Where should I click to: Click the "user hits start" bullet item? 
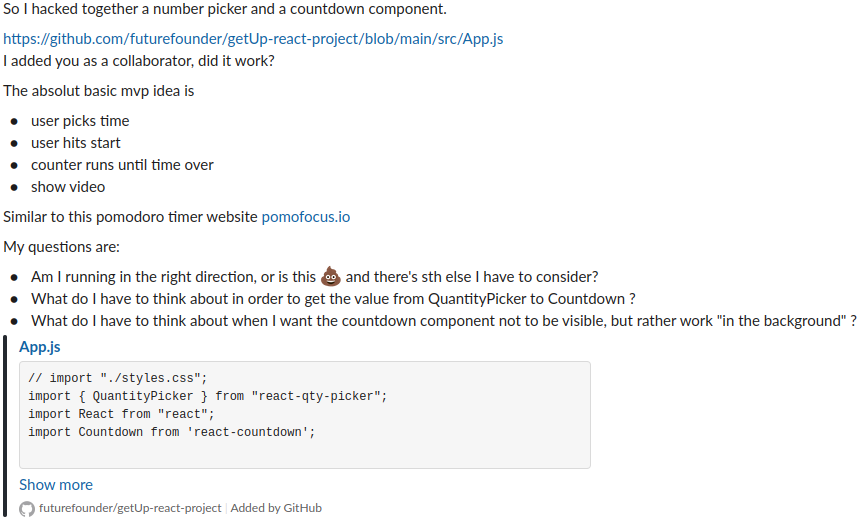(x=76, y=143)
